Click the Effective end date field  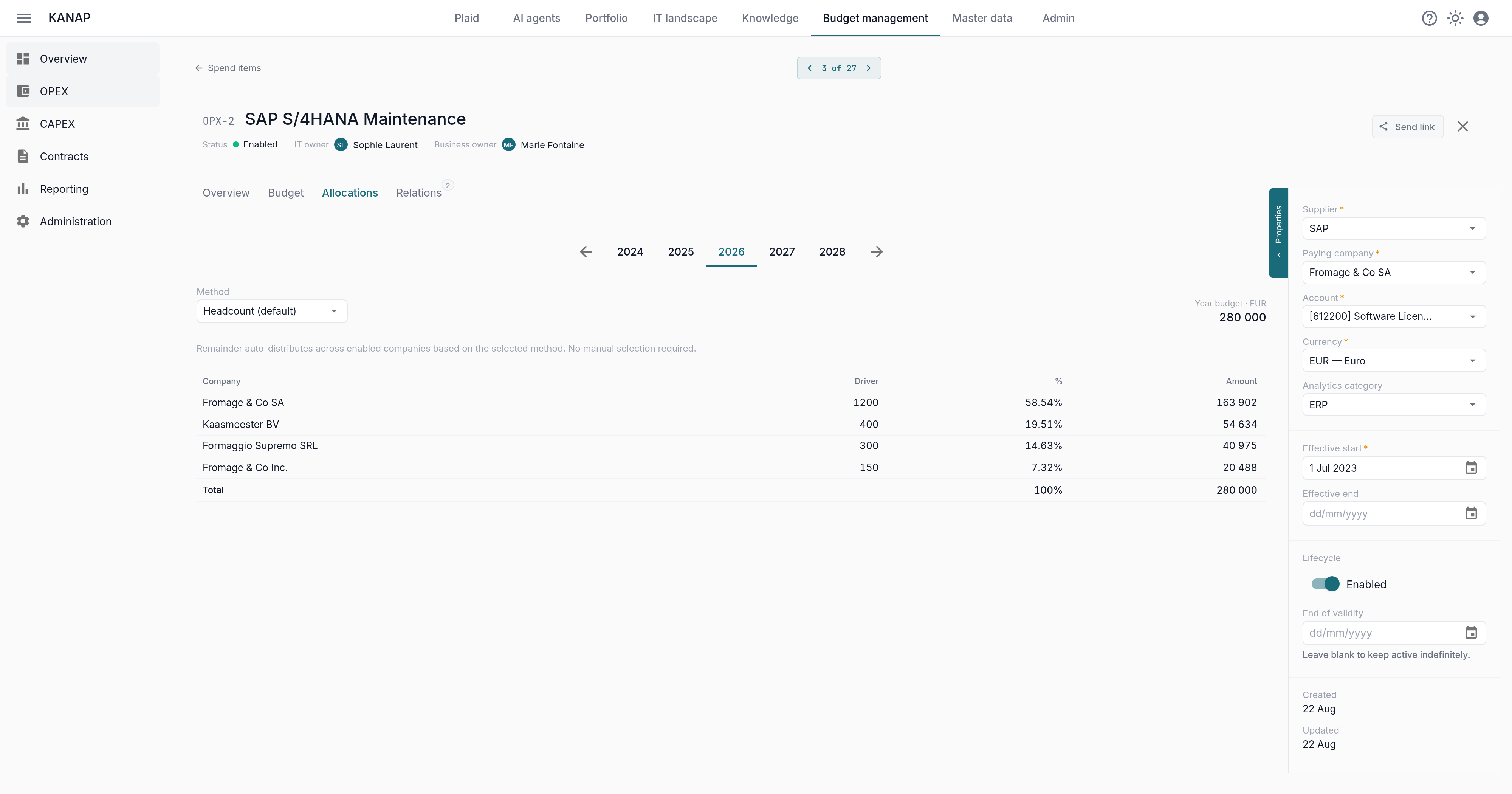coord(1394,513)
